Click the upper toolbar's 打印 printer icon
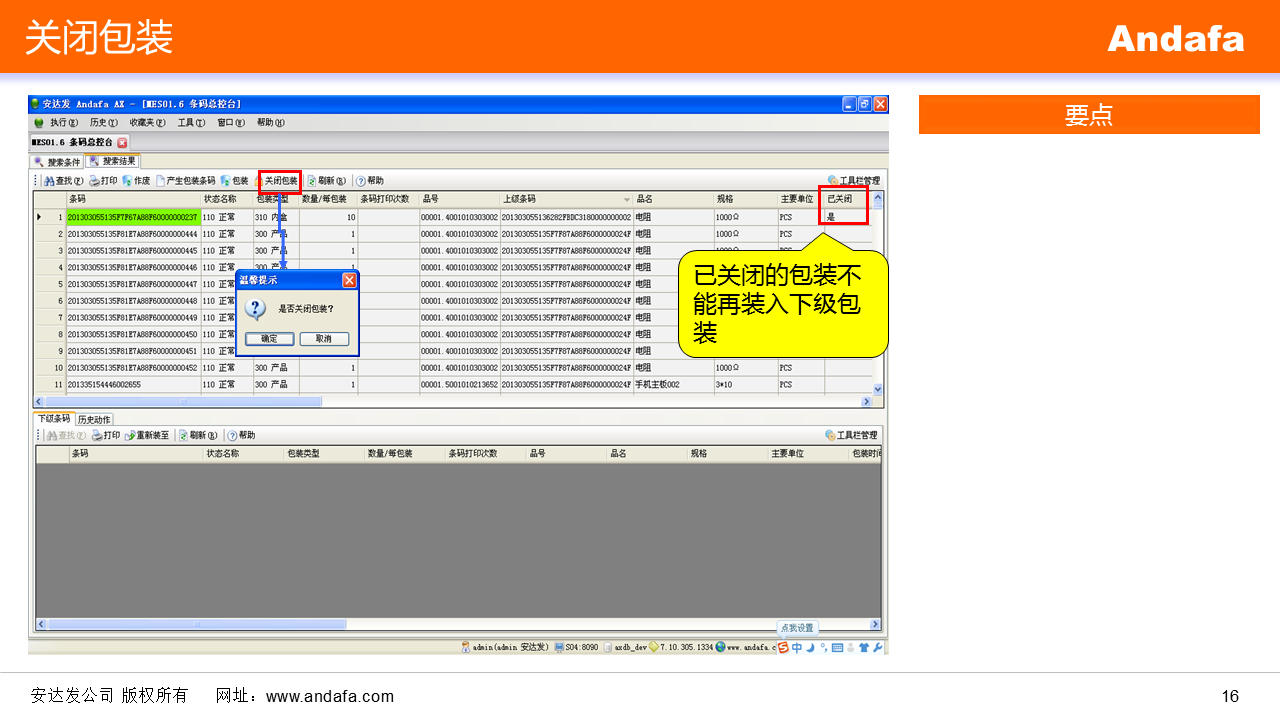The height and width of the screenshot is (720, 1280). [94, 181]
